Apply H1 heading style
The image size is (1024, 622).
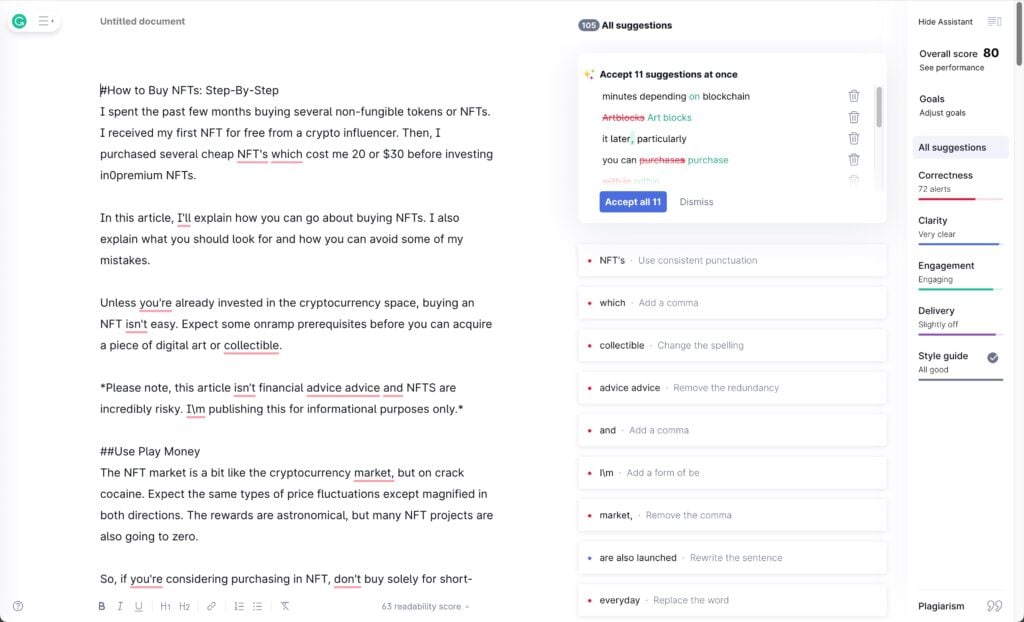[x=165, y=606]
